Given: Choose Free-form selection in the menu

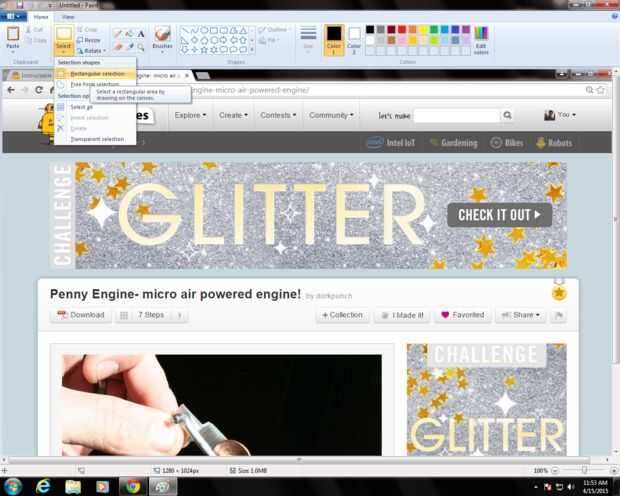Looking at the screenshot, I should click(95, 84).
